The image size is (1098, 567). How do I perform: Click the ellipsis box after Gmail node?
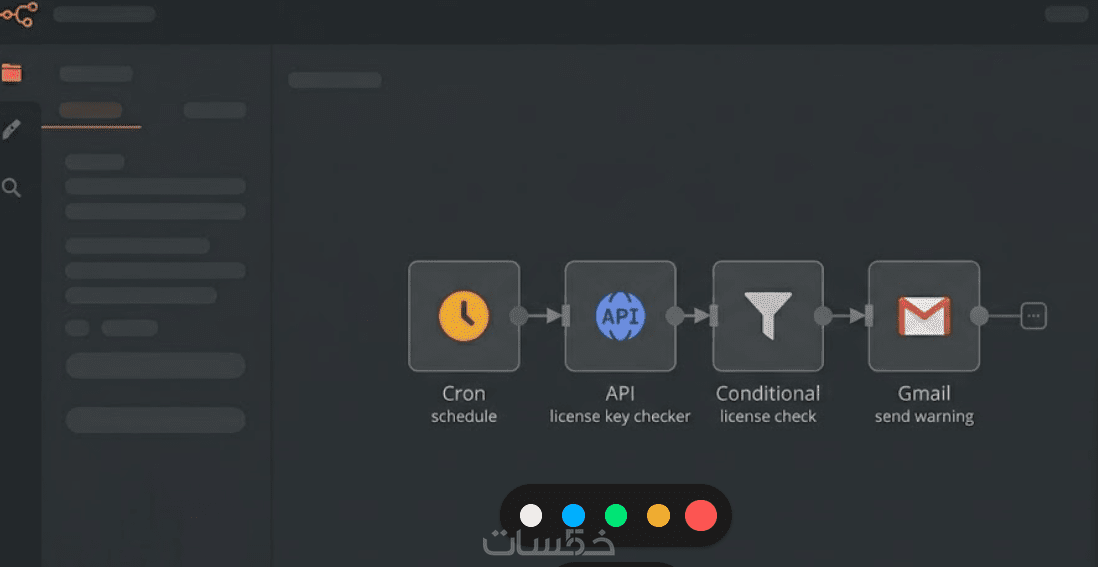click(1034, 316)
